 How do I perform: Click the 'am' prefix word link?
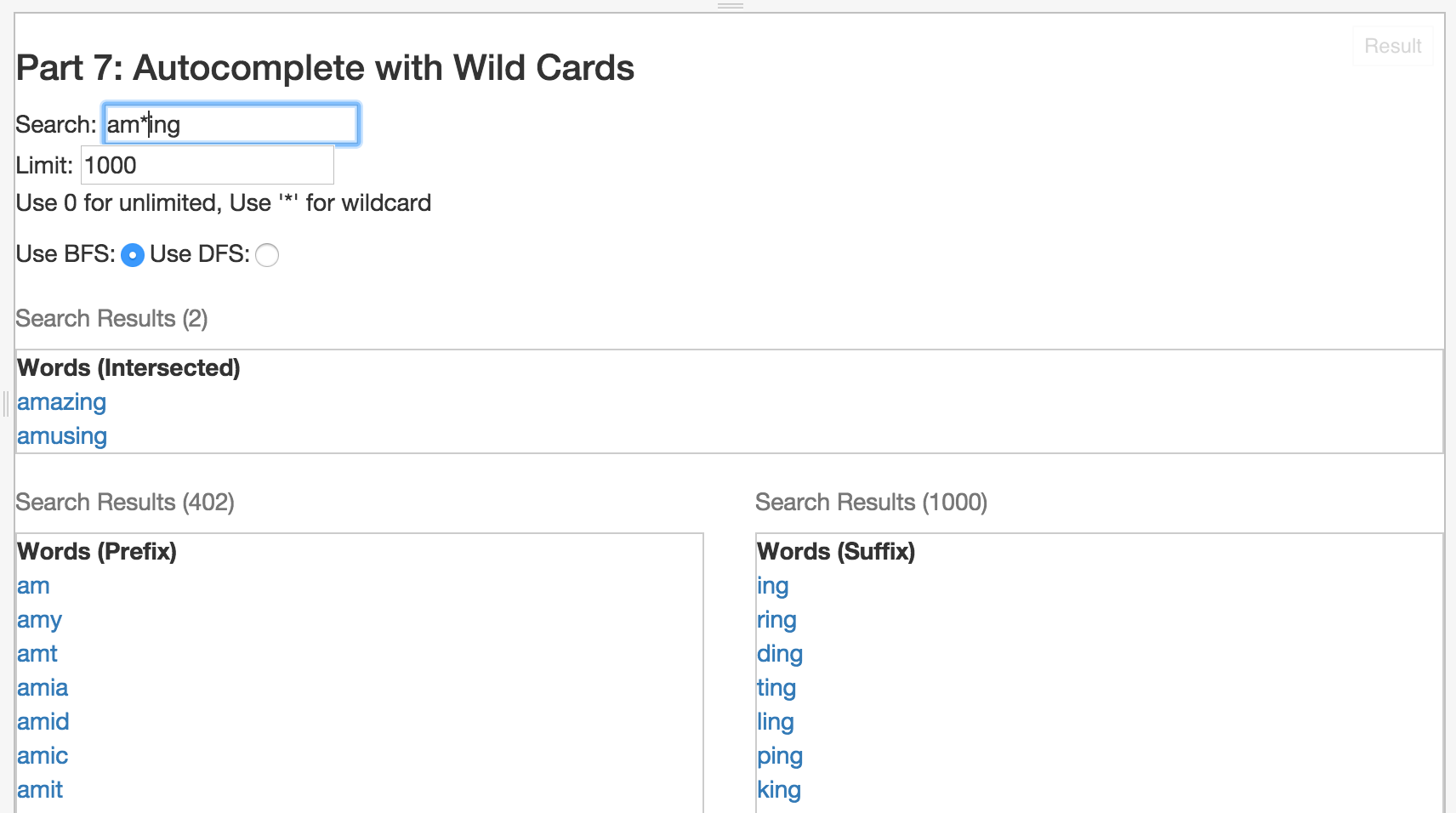pyautogui.click(x=33, y=586)
